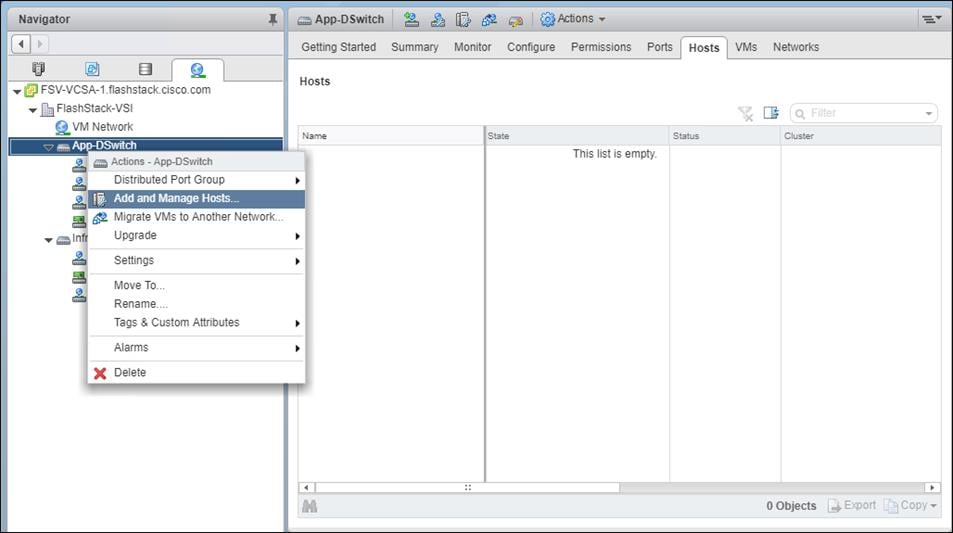Pin the Navigator panel

coord(273,19)
